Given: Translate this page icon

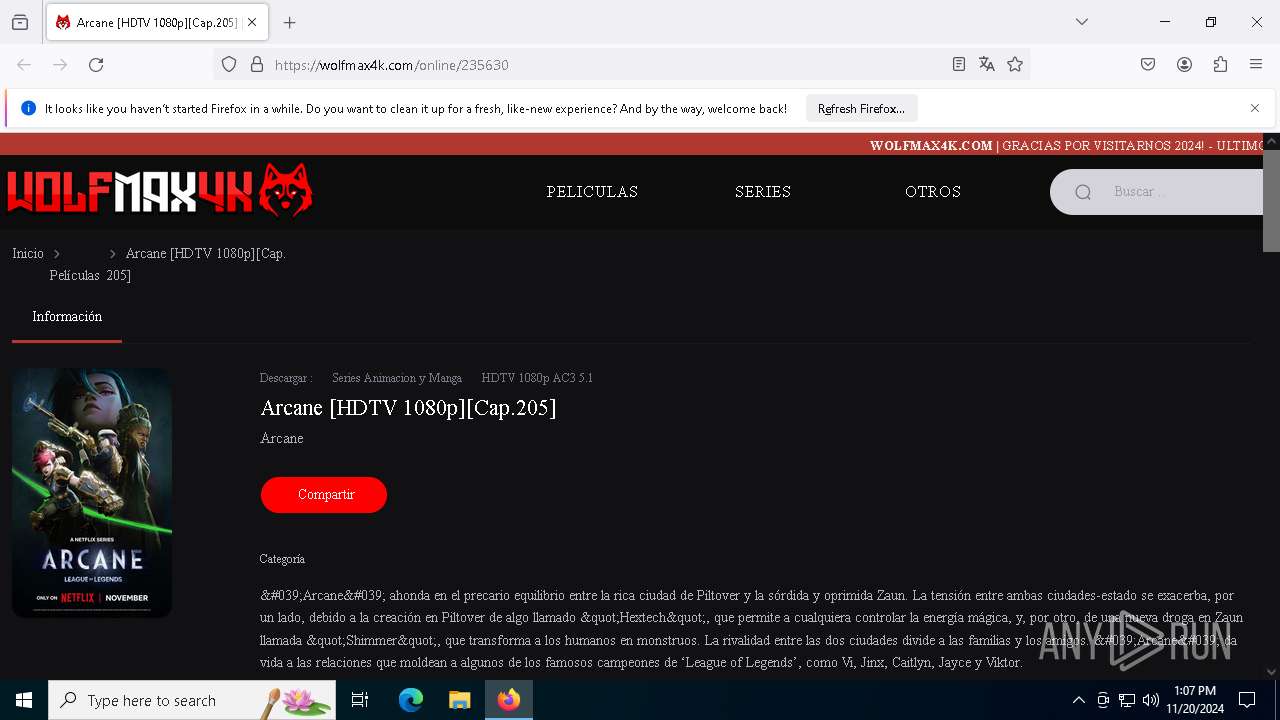Looking at the screenshot, I should (987, 65).
